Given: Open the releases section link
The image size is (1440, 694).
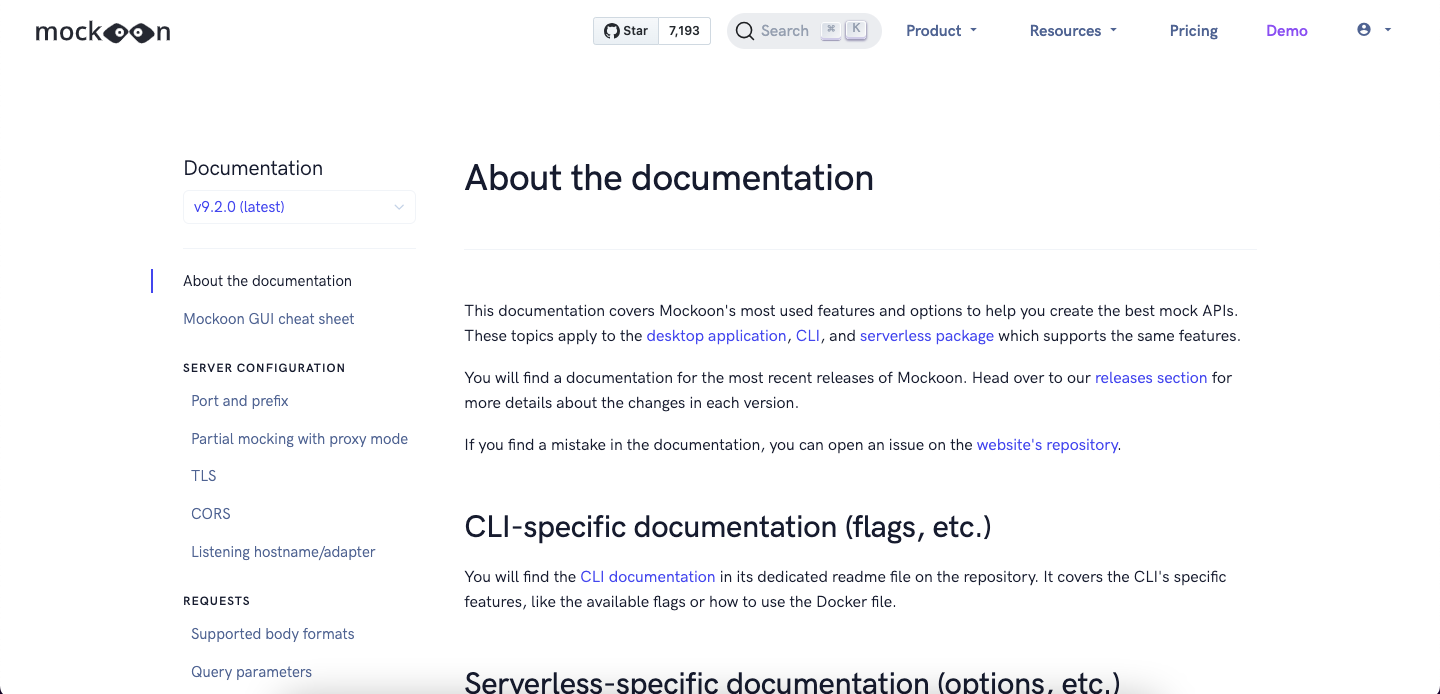Looking at the screenshot, I should [1151, 378].
